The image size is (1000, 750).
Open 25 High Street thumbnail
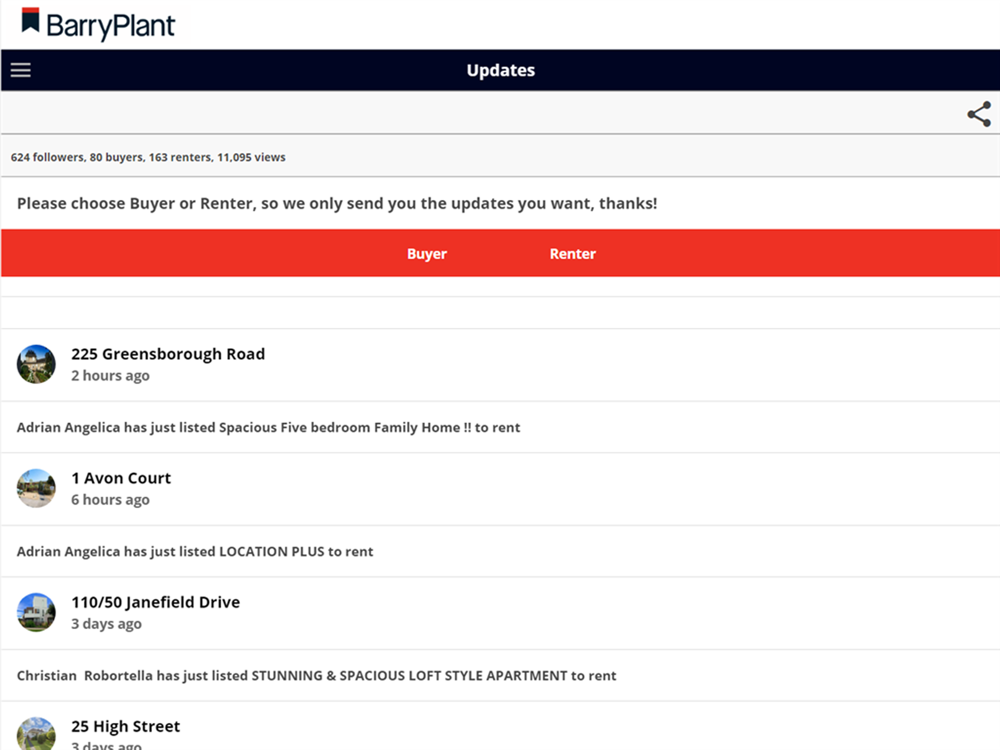pos(36,733)
